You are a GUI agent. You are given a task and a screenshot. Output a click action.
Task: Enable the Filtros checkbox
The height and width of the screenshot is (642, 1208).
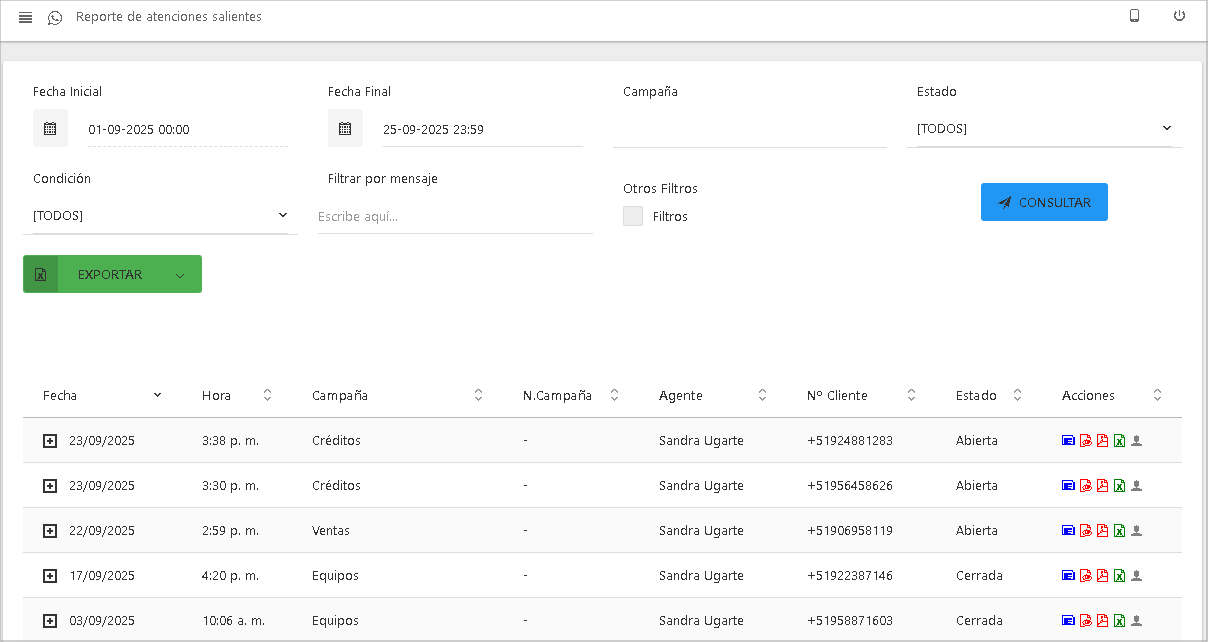[633, 216]
